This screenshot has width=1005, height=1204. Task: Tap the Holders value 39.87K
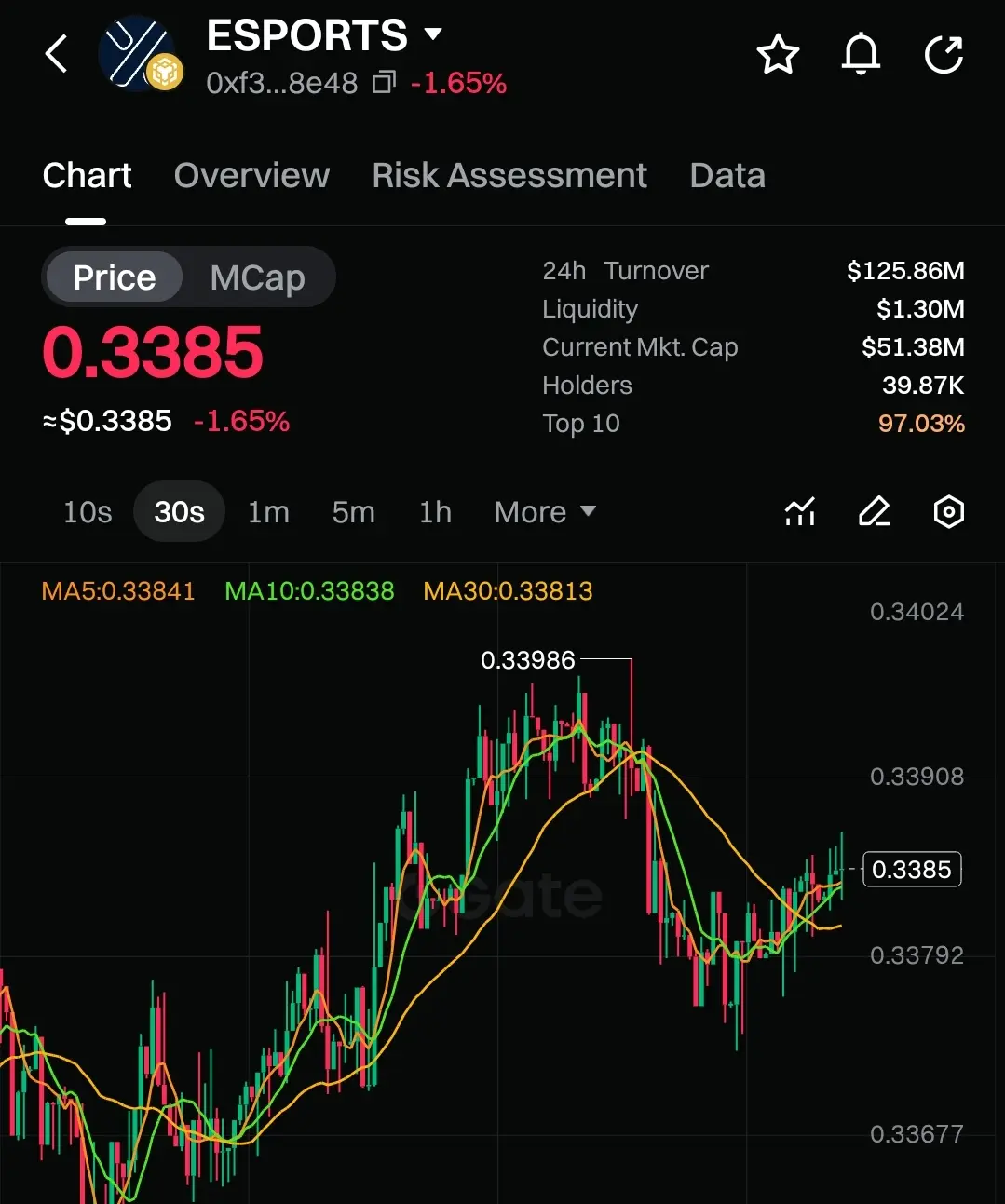[x=923, y=386]
